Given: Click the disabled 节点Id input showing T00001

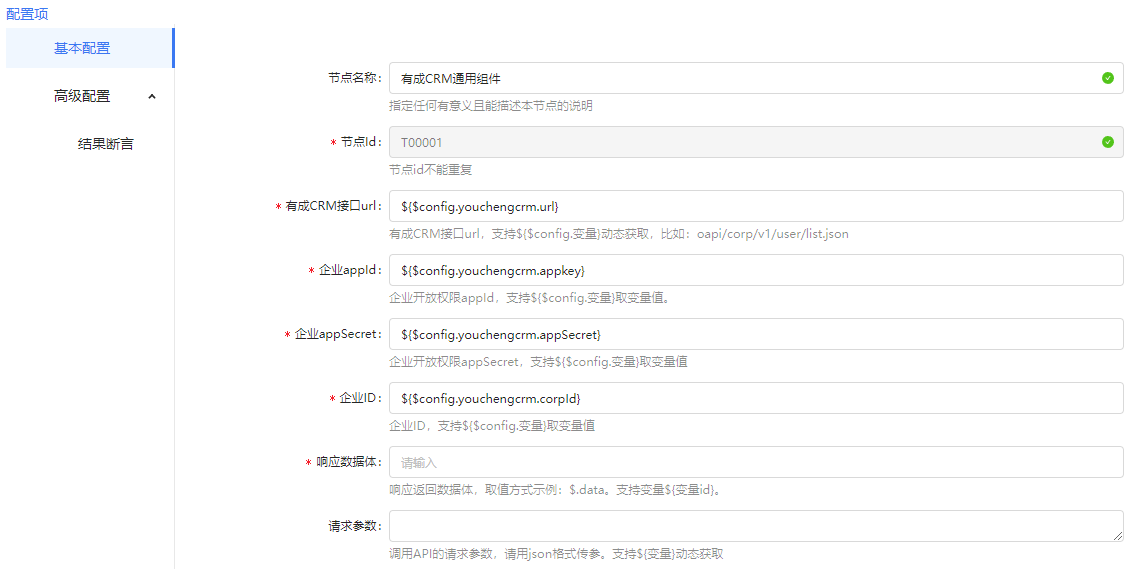Looking at the screenshot, I should pyautogui.click(x=740, y=142).
